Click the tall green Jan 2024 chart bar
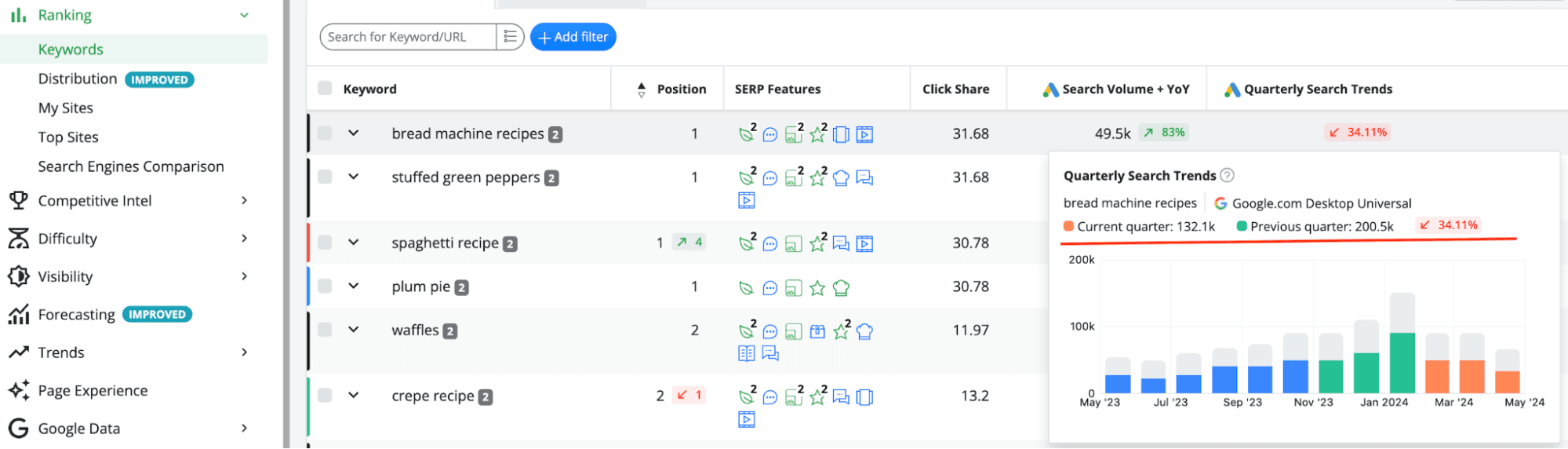The width and height of the screenshot is (1568, 449). click(1402, 363)
